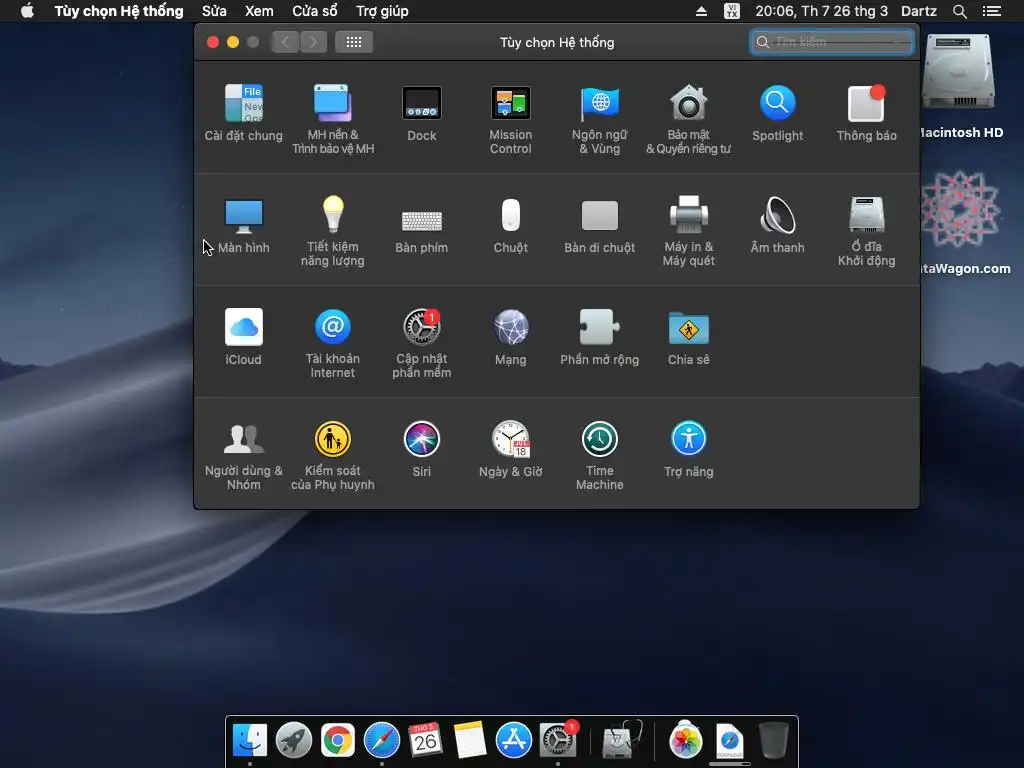
Task: Open Photos from the Dock
Action: [x=686, y=741]
